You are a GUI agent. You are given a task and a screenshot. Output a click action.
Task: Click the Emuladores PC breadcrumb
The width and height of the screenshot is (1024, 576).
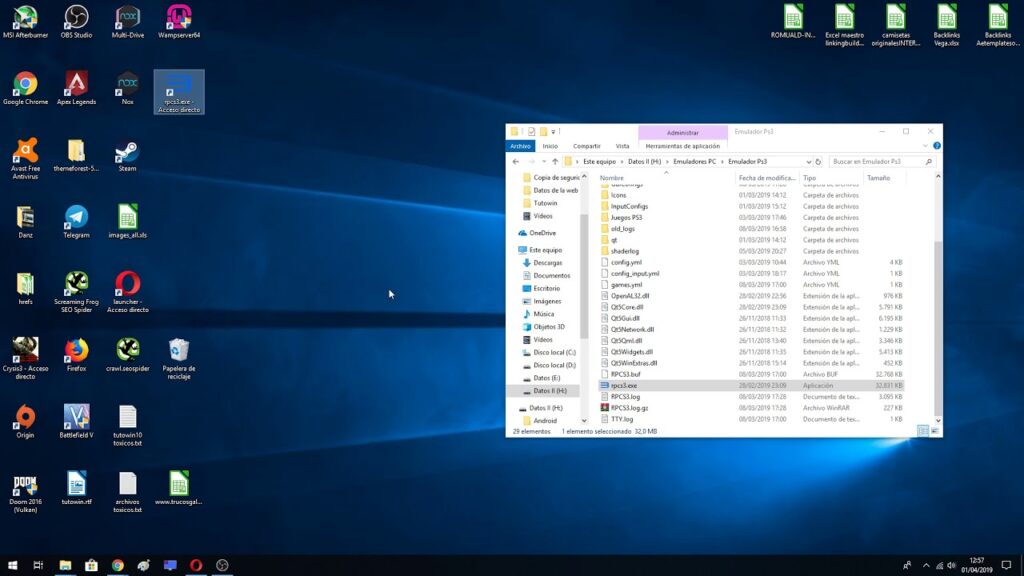point(695,161)
